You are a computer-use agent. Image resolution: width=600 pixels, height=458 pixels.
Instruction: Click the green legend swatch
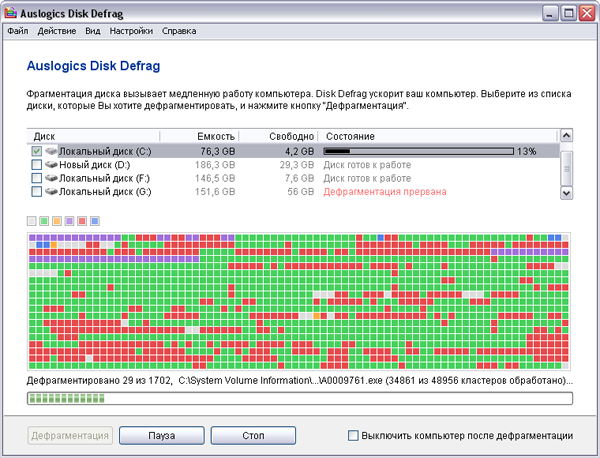coord(44,221)
